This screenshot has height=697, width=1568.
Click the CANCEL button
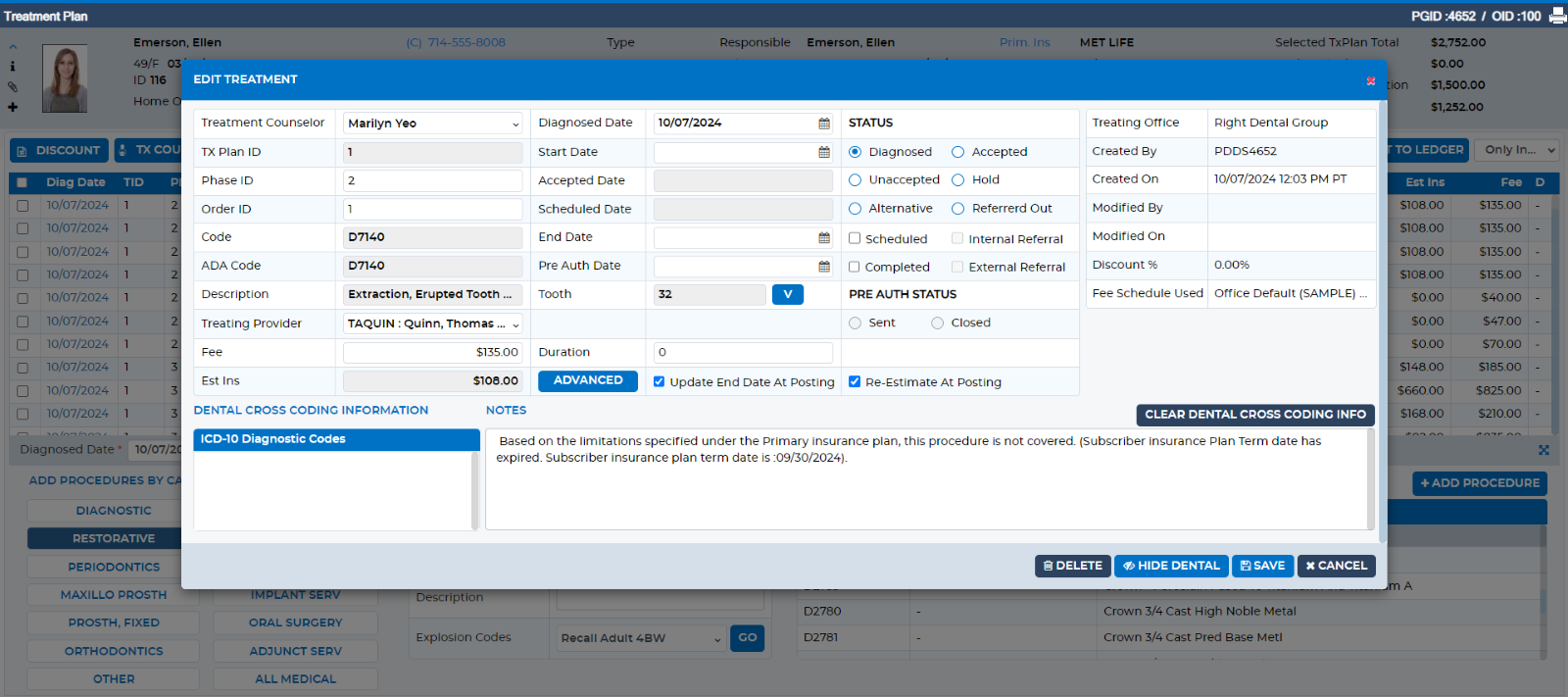[1336, 566]
